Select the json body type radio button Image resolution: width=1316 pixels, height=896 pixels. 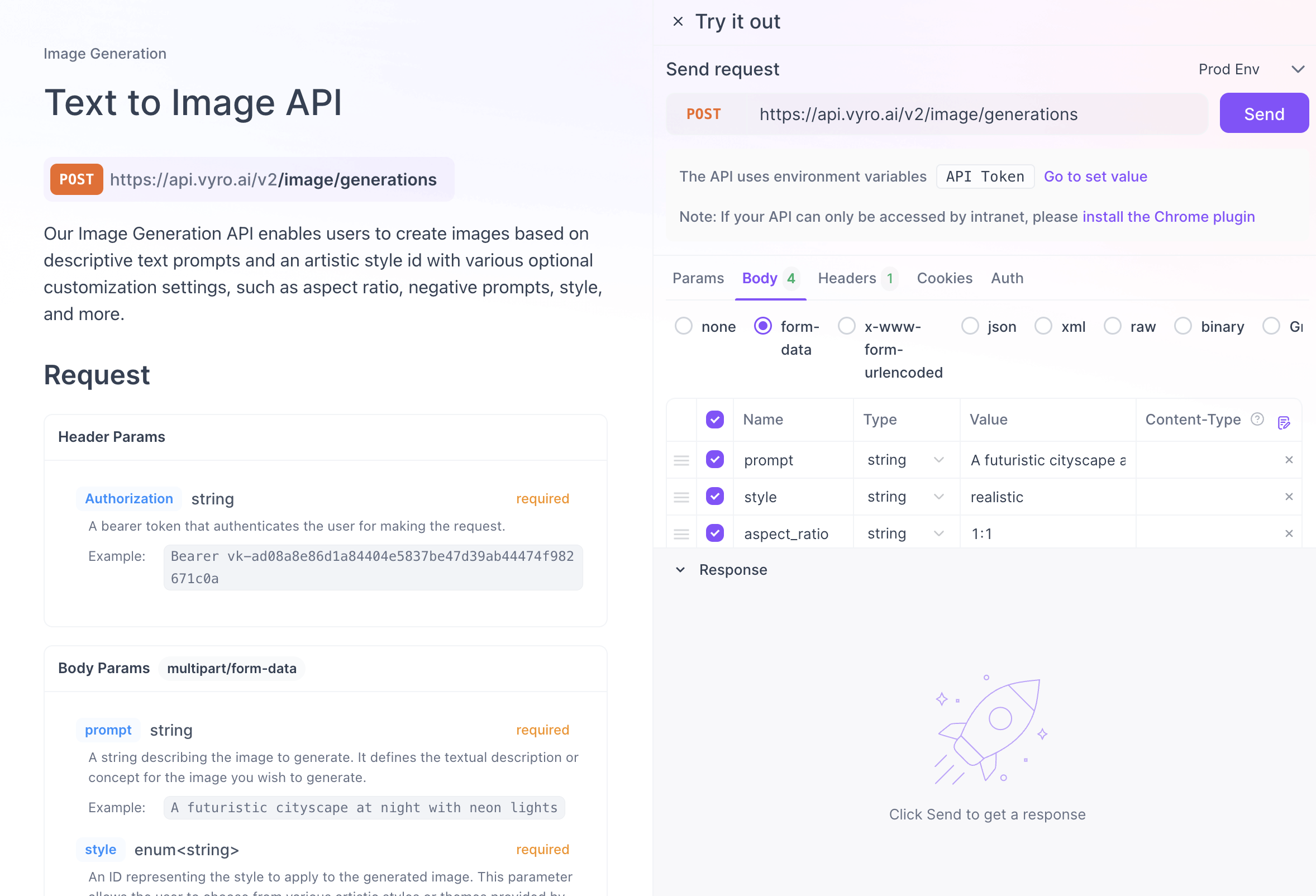970,326
